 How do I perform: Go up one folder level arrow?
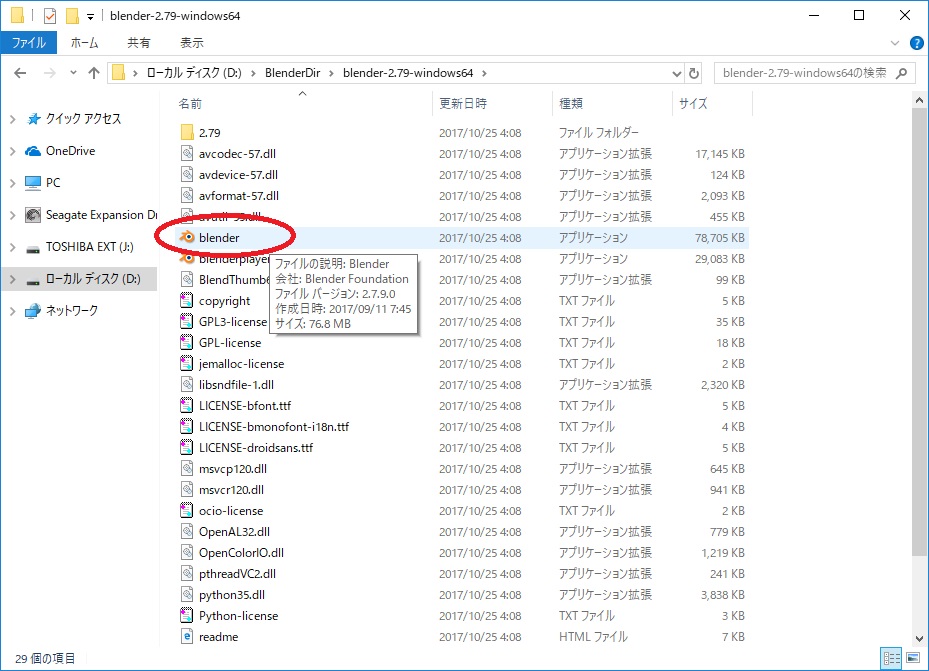click(x=94, y=73)
